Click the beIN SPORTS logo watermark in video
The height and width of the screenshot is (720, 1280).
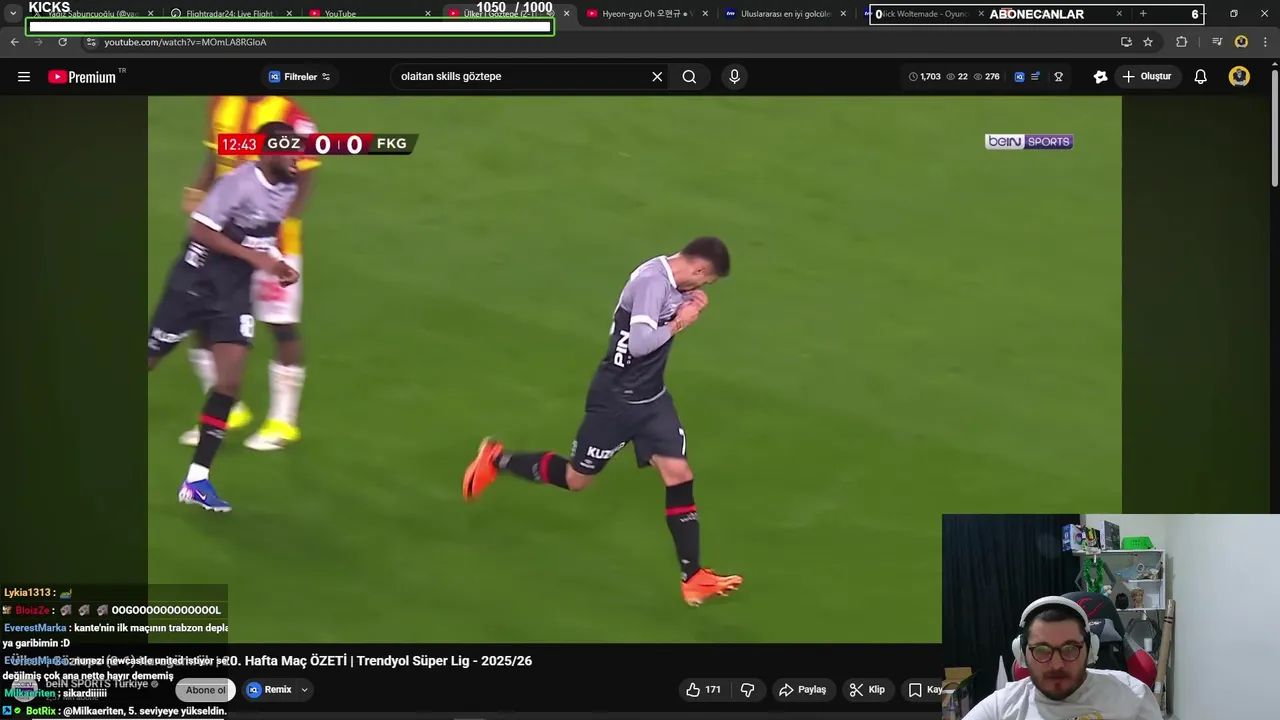point(1029,142)
